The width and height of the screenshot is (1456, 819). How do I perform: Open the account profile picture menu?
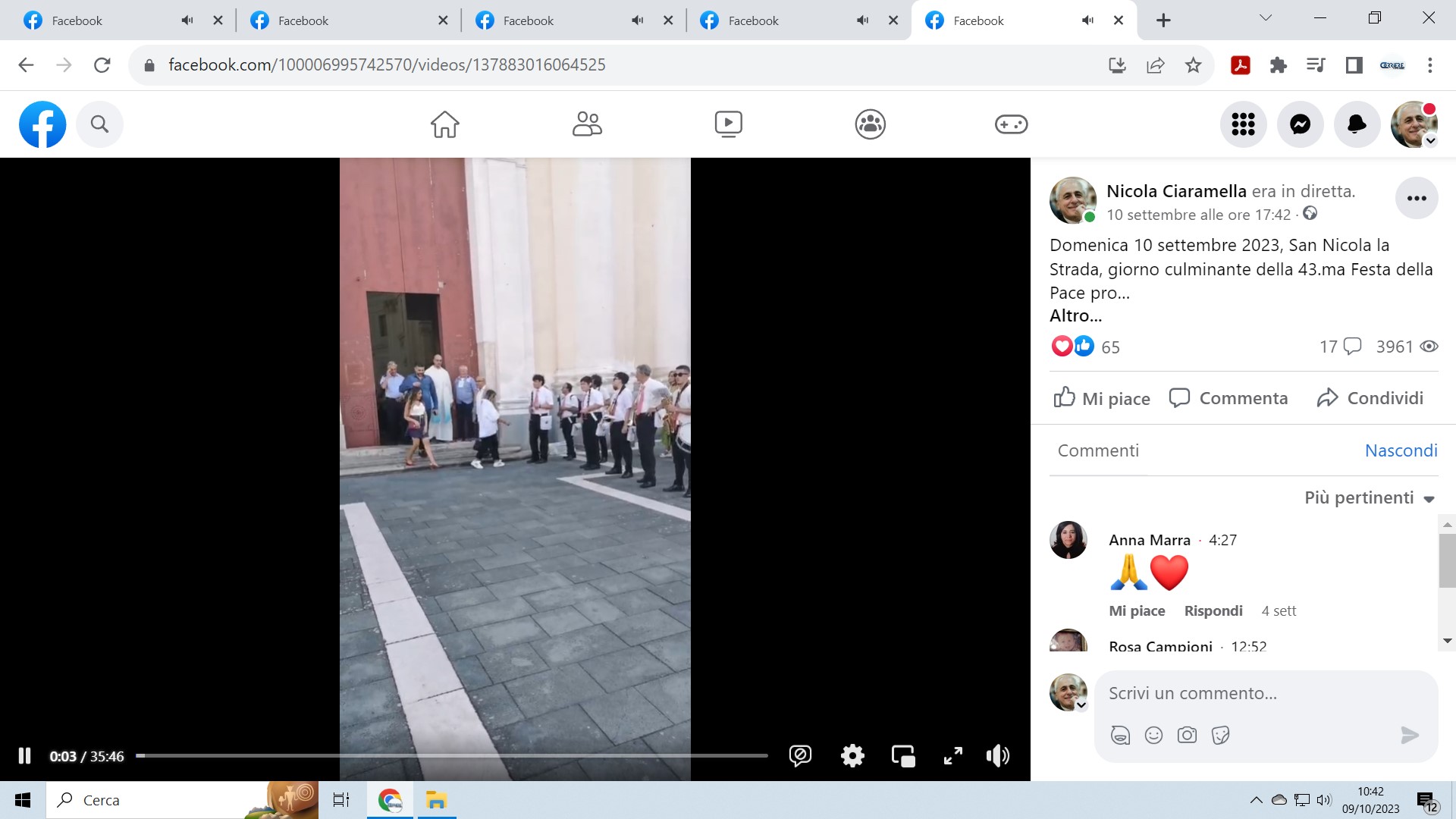tap(1414, 124)
